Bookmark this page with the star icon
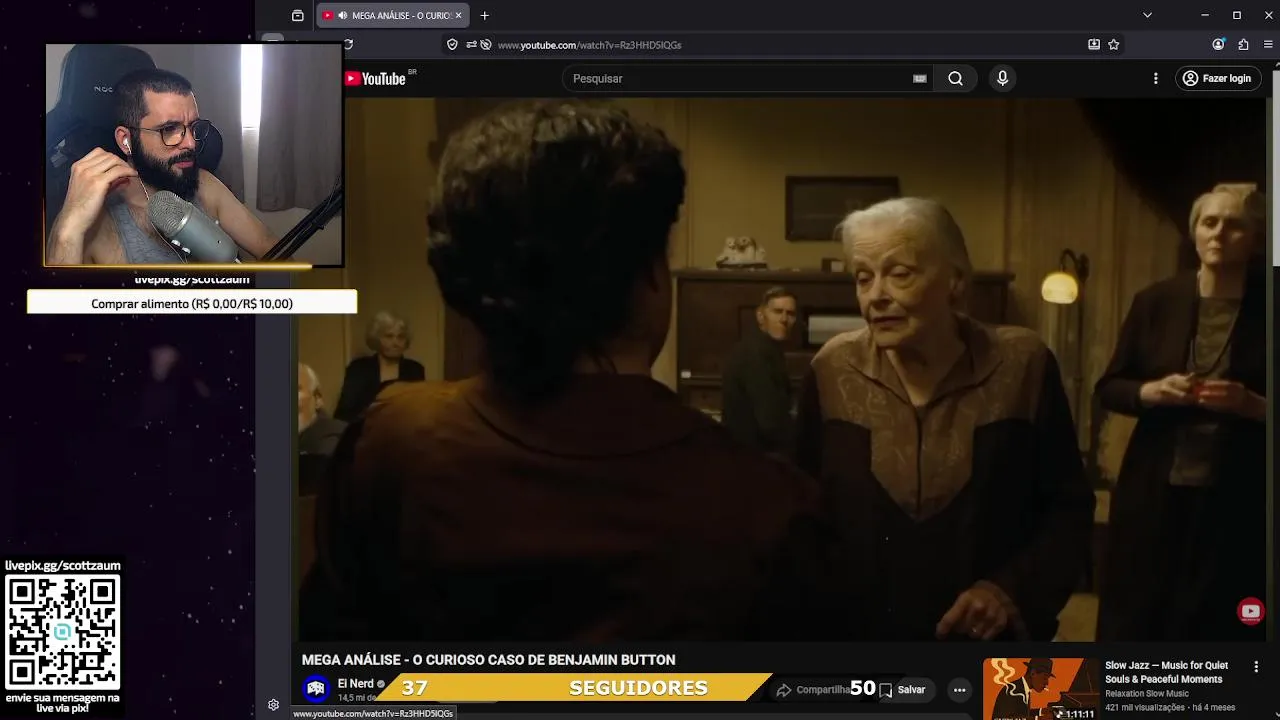This screenshot has height=720, width=1280. (1113, 44)
